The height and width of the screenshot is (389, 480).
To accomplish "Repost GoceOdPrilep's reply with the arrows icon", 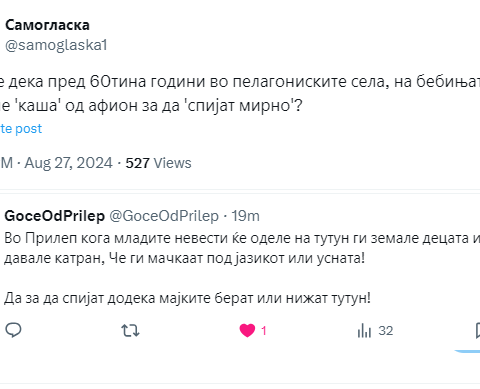I will tap(130, 331).
